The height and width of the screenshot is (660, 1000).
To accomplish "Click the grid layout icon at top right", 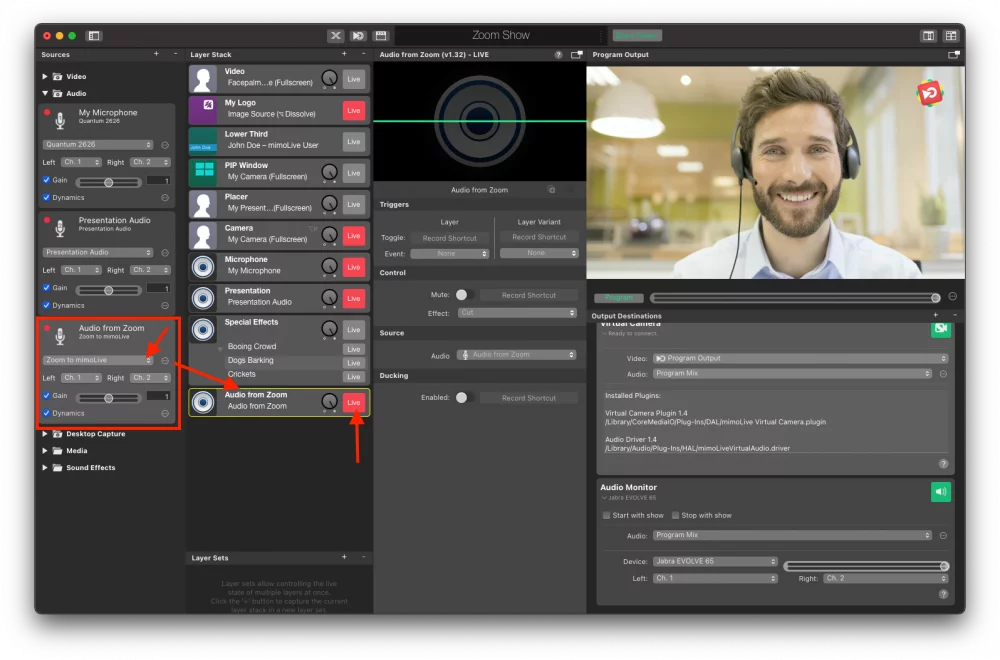I will (x=951, y=36).
